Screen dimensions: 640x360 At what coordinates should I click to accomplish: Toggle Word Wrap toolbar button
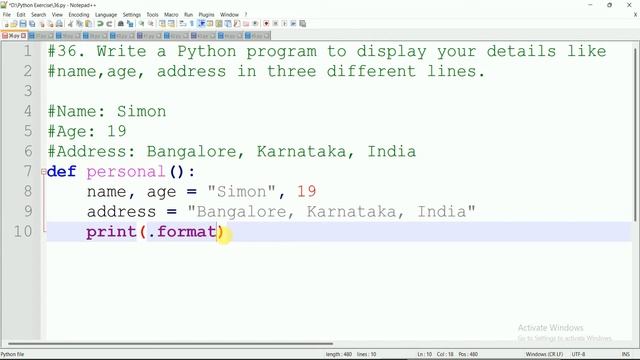[x=182, y=24]
